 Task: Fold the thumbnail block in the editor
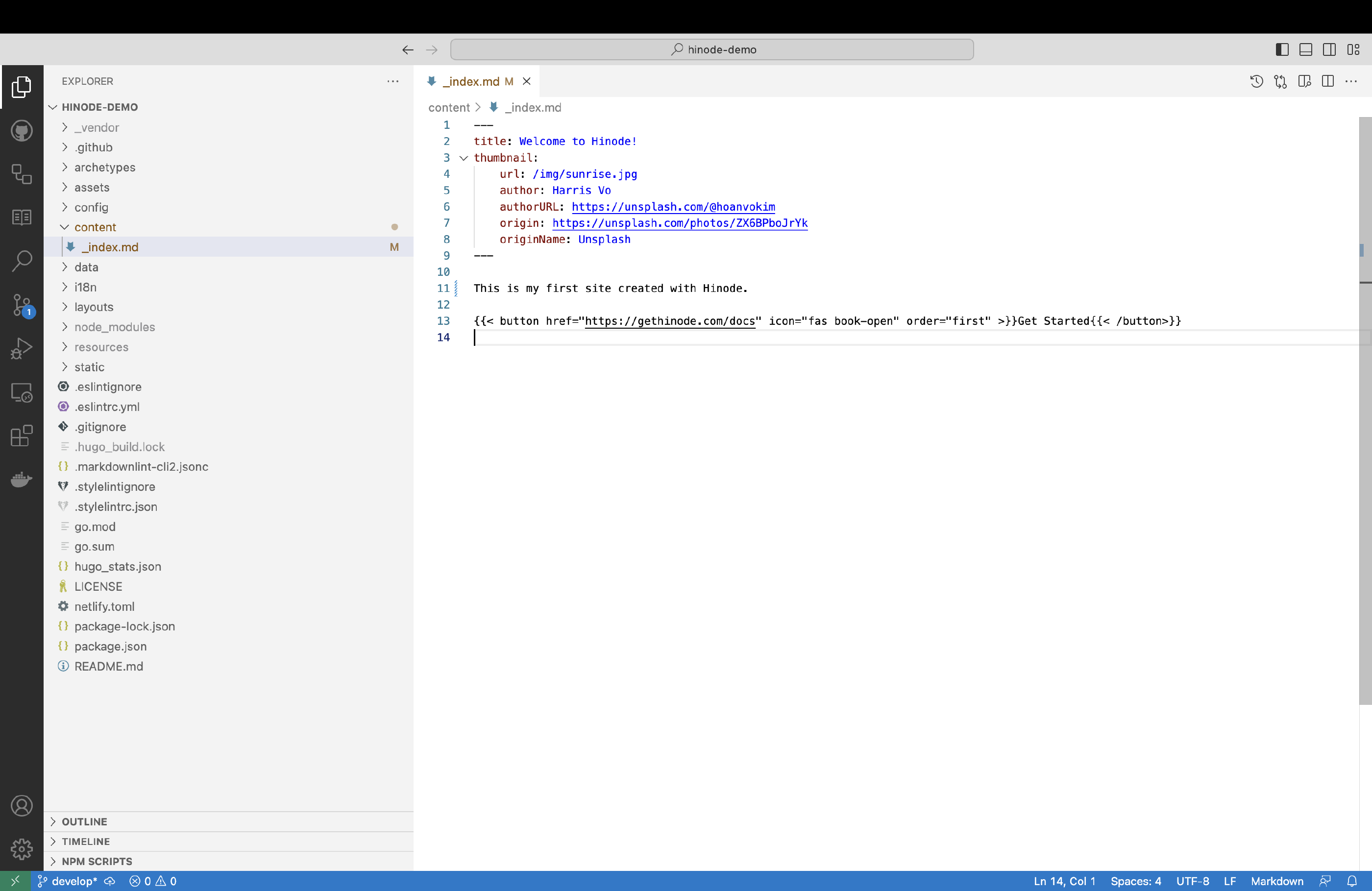[464, 158]
